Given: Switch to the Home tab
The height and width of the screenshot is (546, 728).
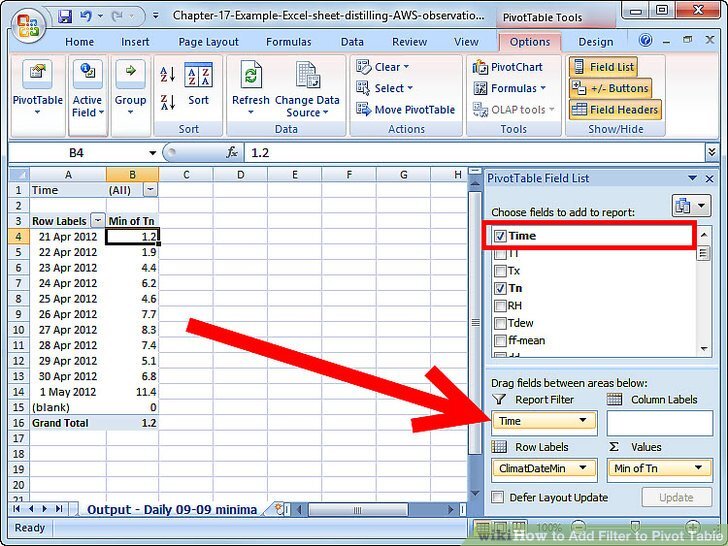Looking at the screenshot, I should [79, 42].
